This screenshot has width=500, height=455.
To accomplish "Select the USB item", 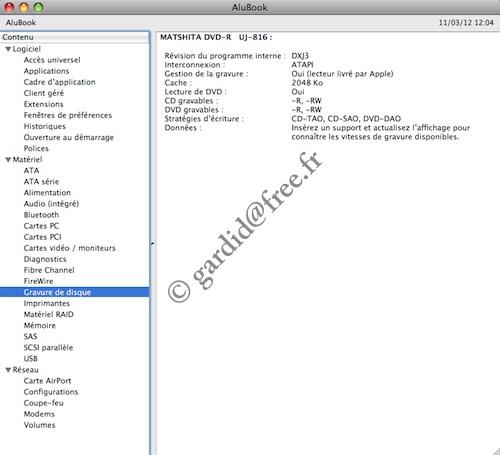I will pos(31,359).
